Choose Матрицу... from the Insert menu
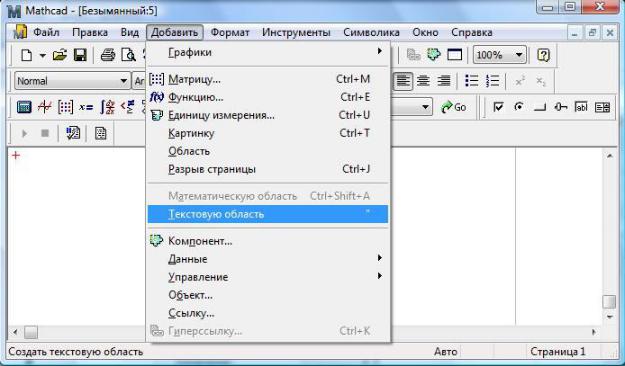The image size is (625, 366). point(267,79)
